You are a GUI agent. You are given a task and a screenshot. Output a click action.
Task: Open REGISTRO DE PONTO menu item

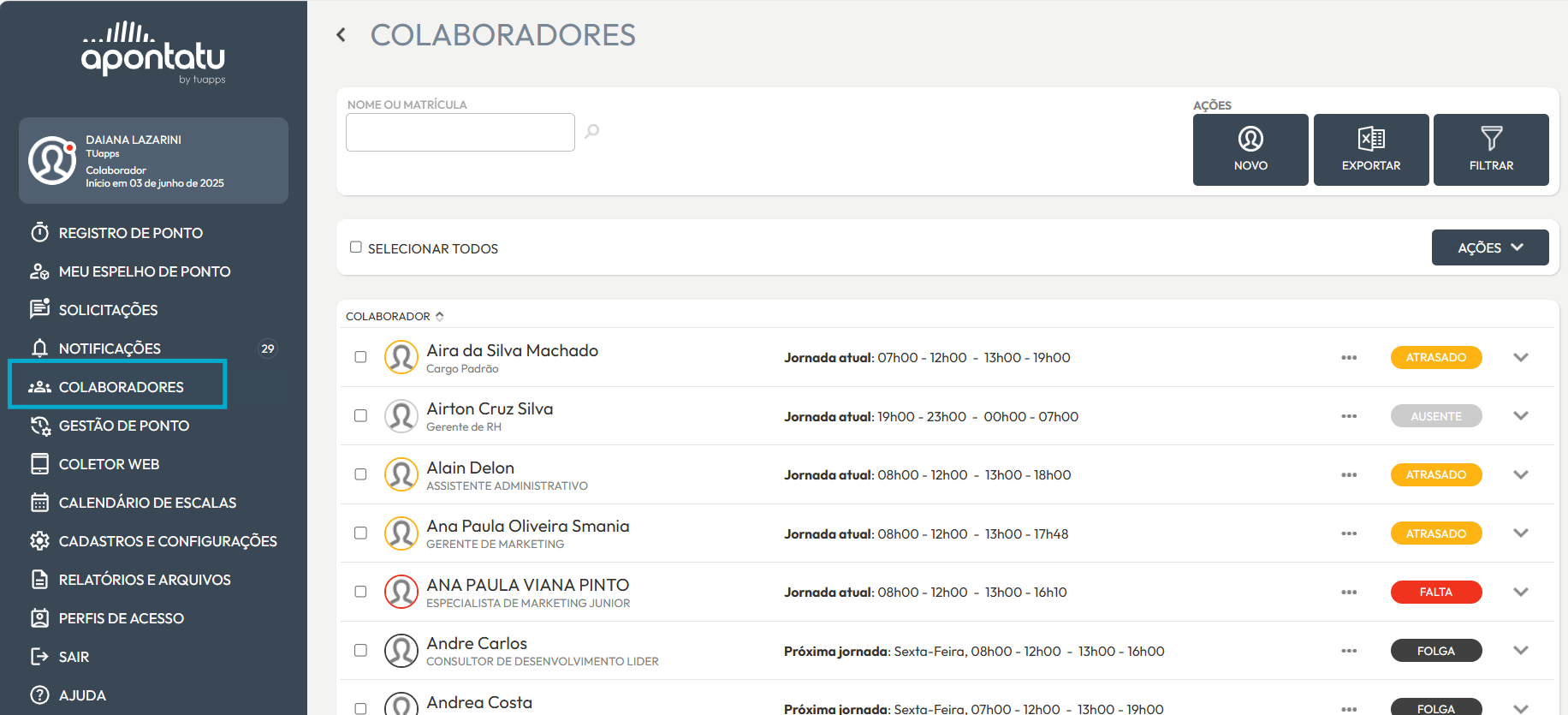tap(131, 233)
